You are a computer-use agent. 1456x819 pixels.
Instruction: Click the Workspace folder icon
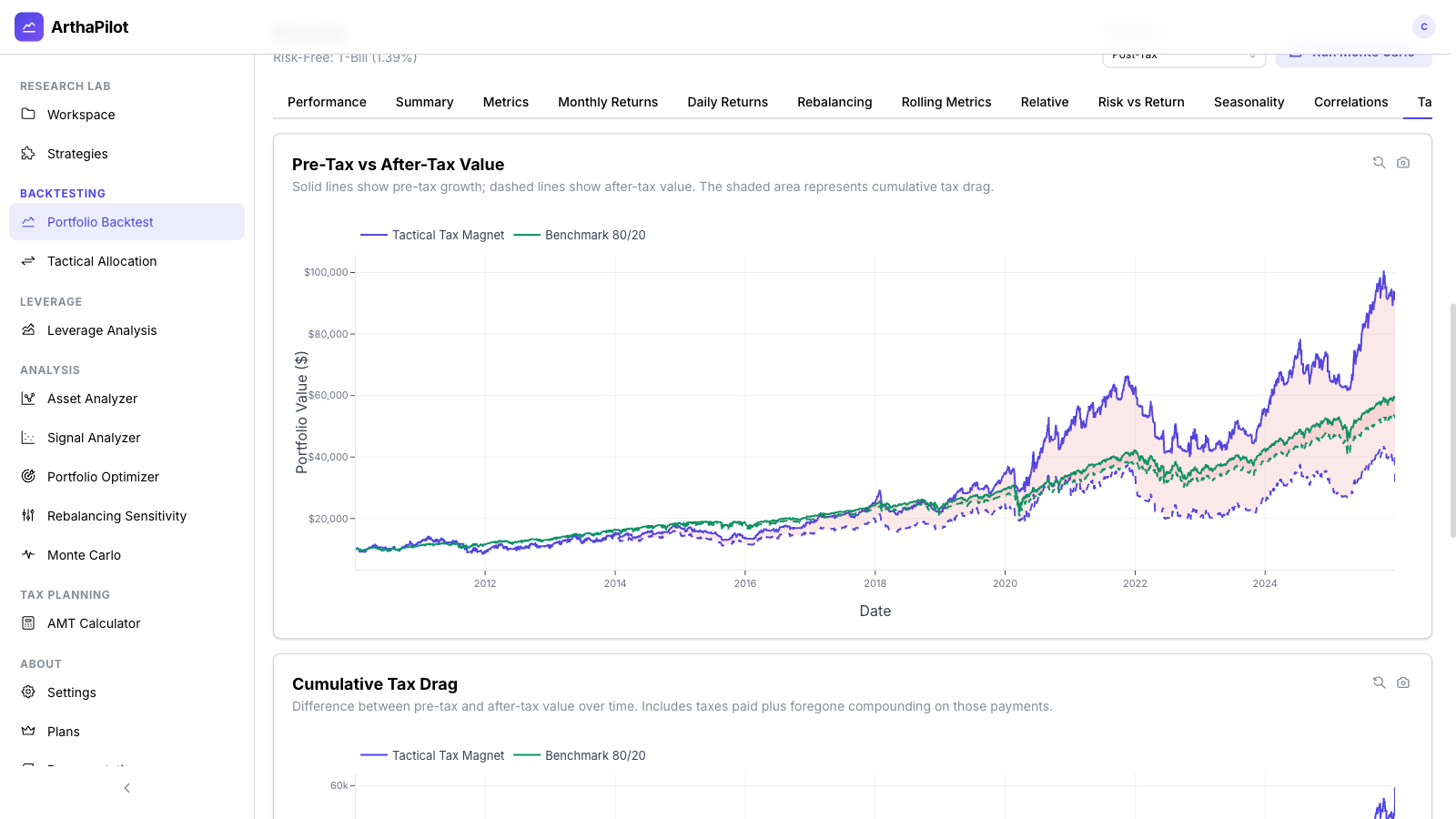(28, 114)
